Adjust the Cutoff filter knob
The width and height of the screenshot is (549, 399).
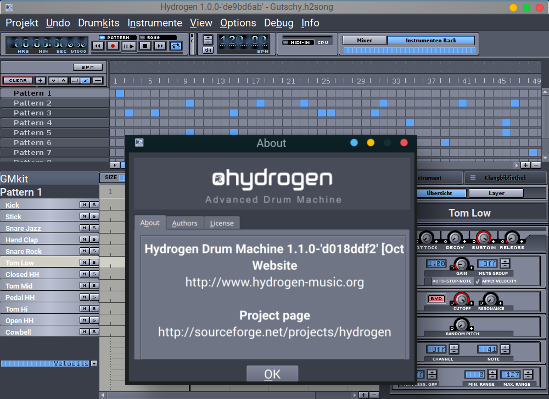point(462,300)
